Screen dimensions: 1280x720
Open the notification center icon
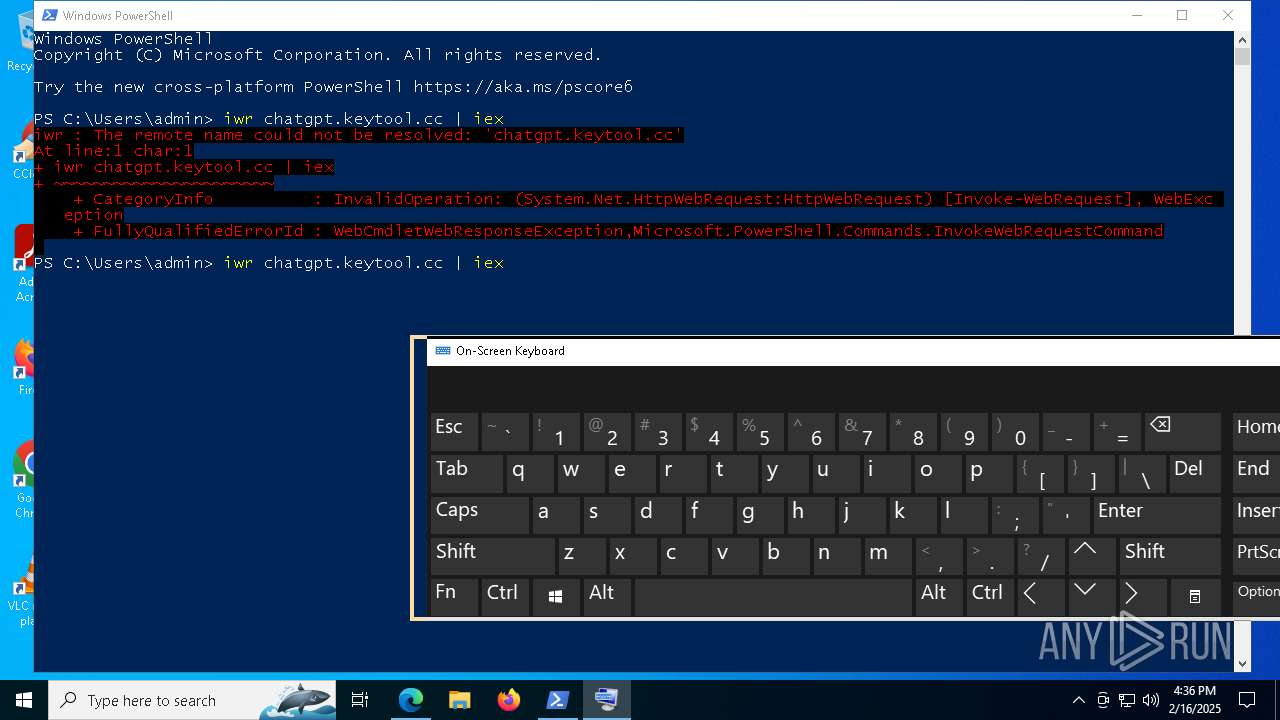click(1247, 700)
